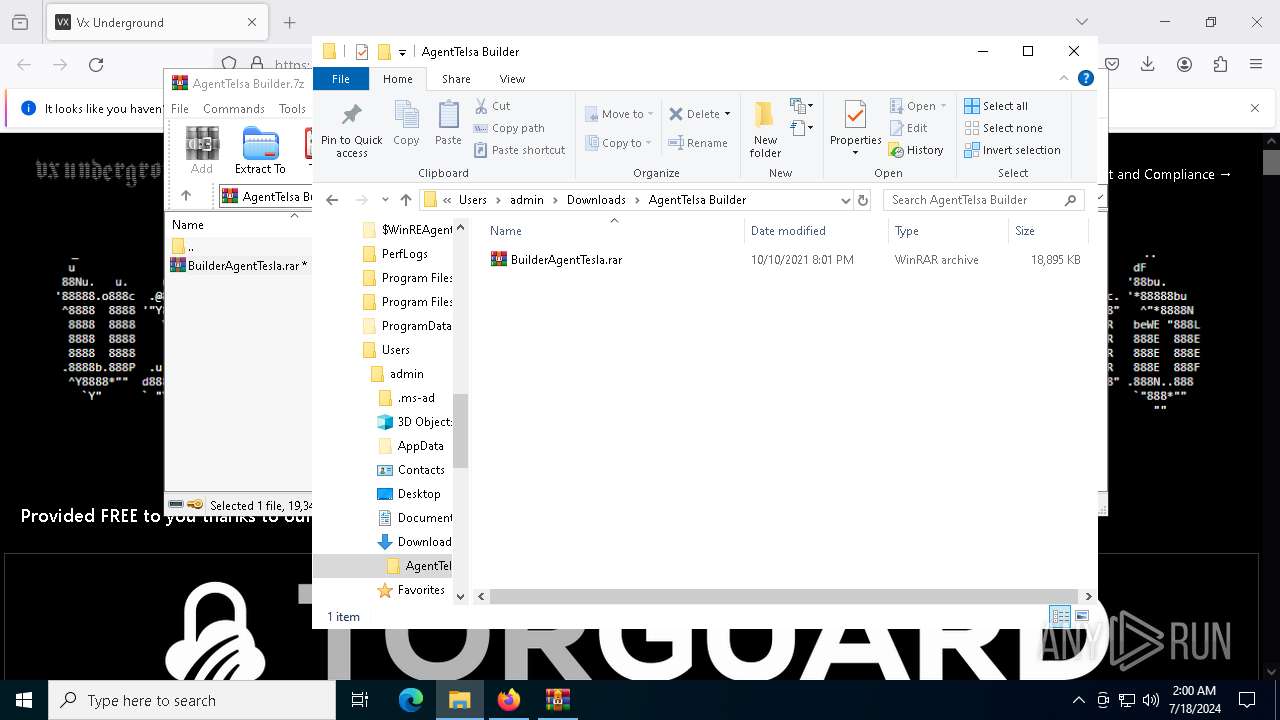Click taskbar search box
The image size is (1280, 720).
(192, 700)
